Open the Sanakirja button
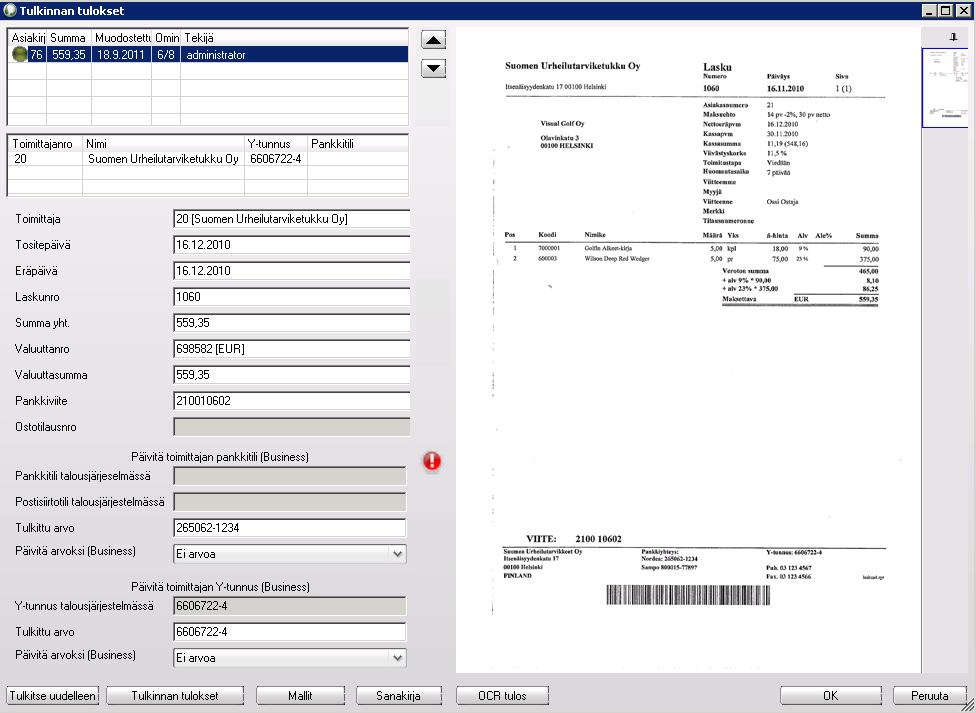The image size is (976, 713). click(398, 696)
